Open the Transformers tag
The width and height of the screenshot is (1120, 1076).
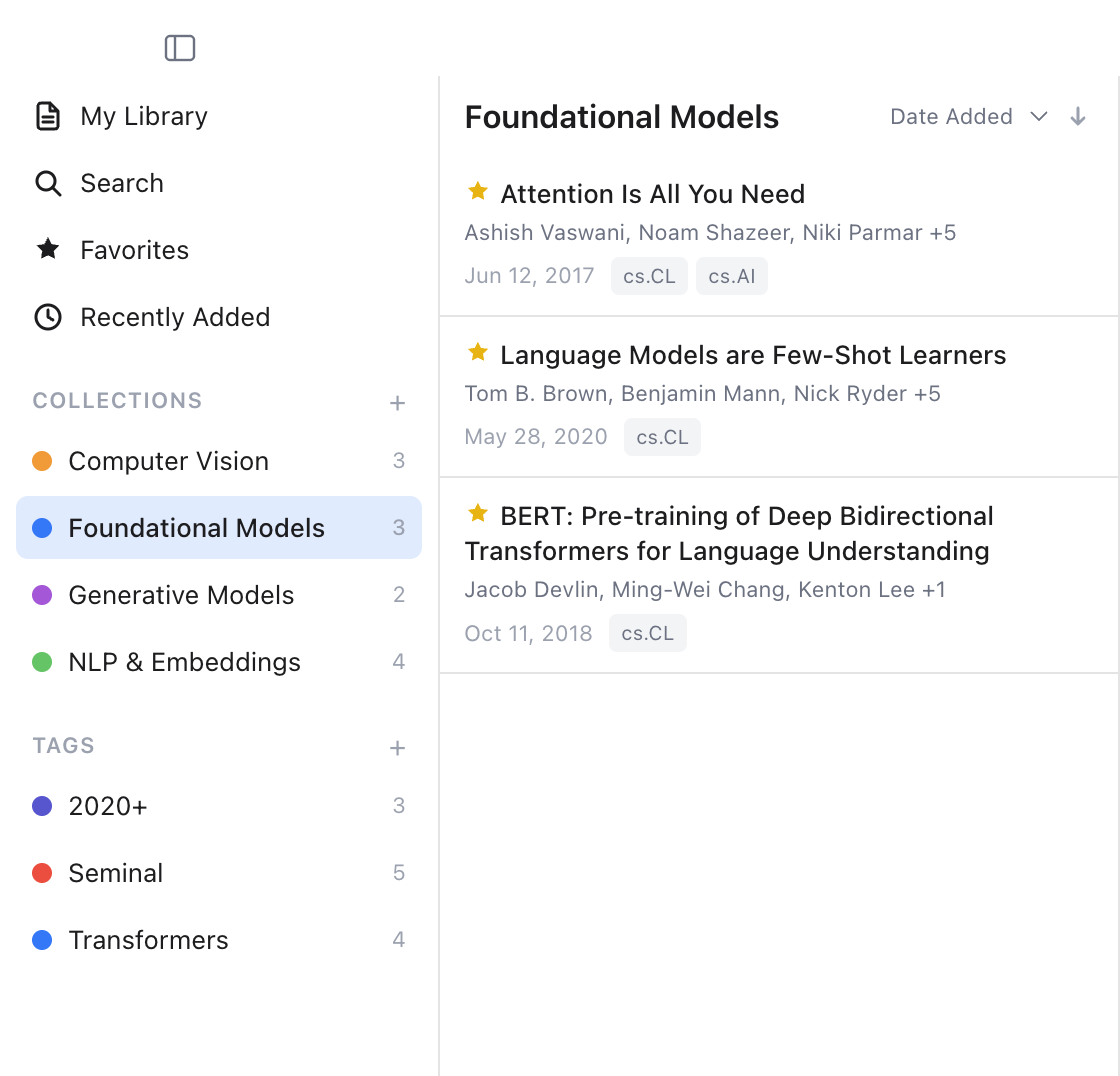[x=148, y=940]
